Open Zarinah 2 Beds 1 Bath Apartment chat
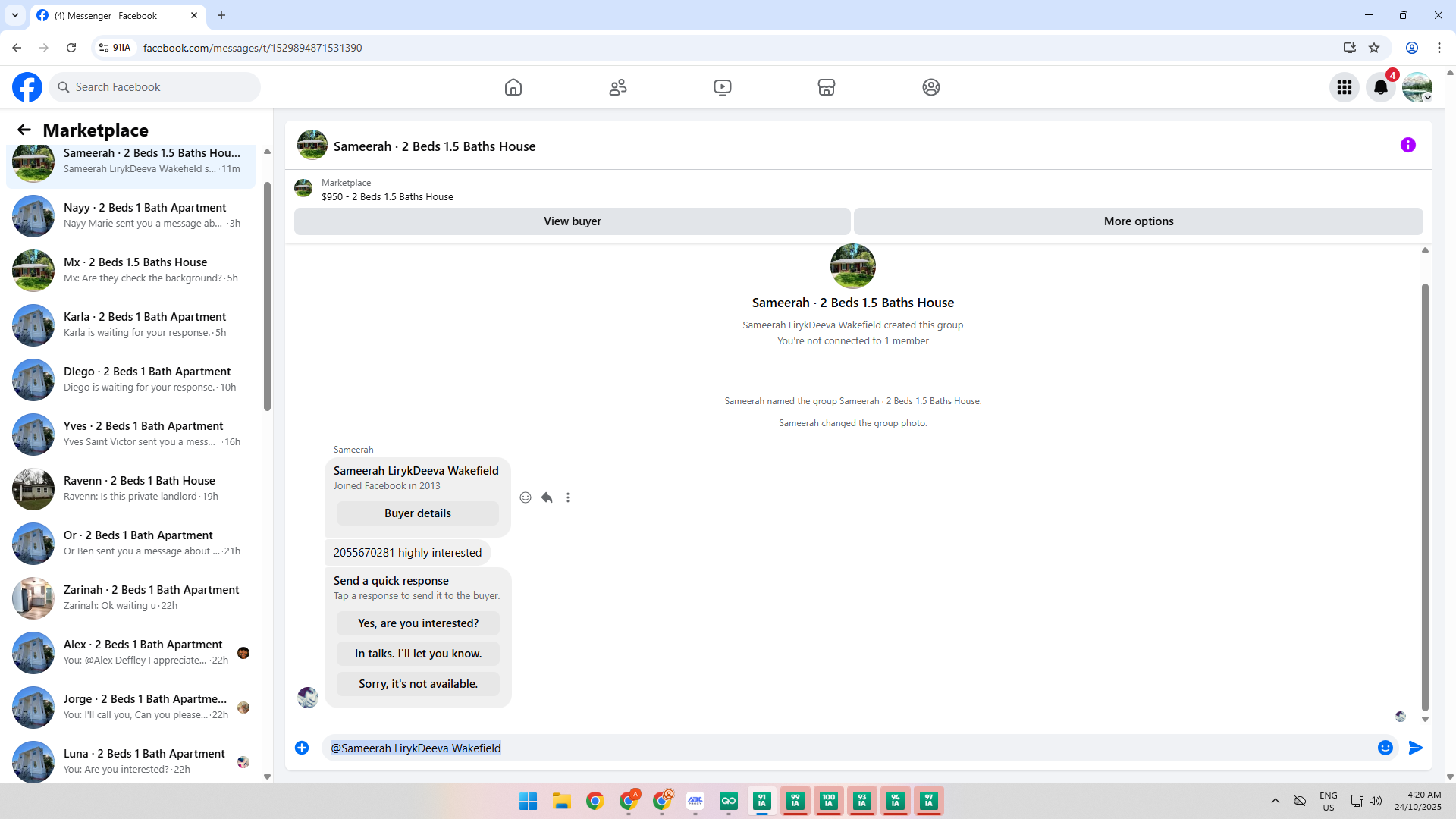 click(x=131, y=598)
